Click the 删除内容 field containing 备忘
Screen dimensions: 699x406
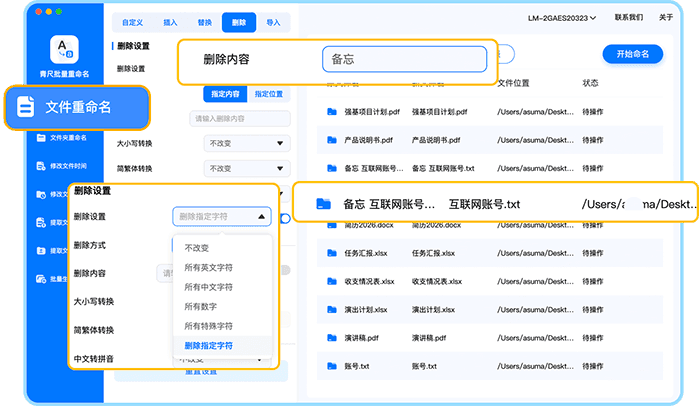coord(403,59)
